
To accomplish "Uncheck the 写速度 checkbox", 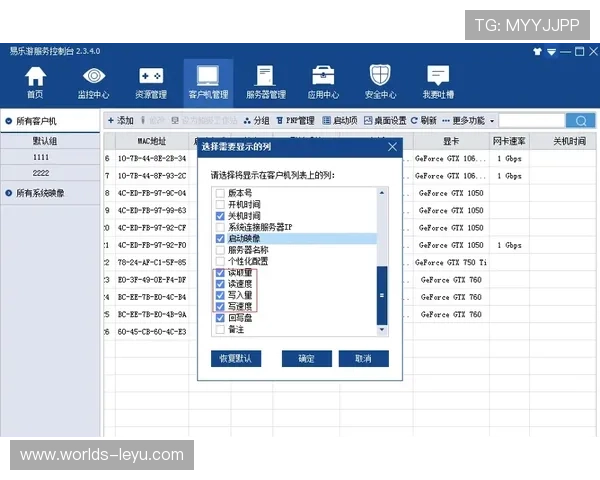I will [x=220, y=307].
